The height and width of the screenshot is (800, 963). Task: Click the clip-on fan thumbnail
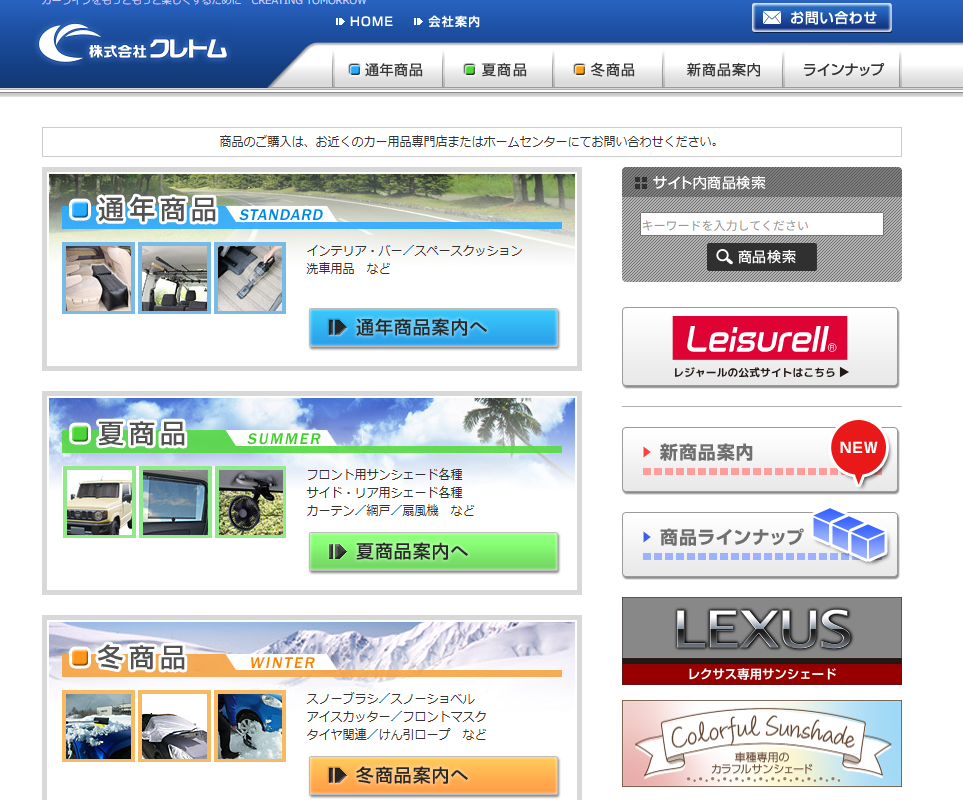pos(251,502)
